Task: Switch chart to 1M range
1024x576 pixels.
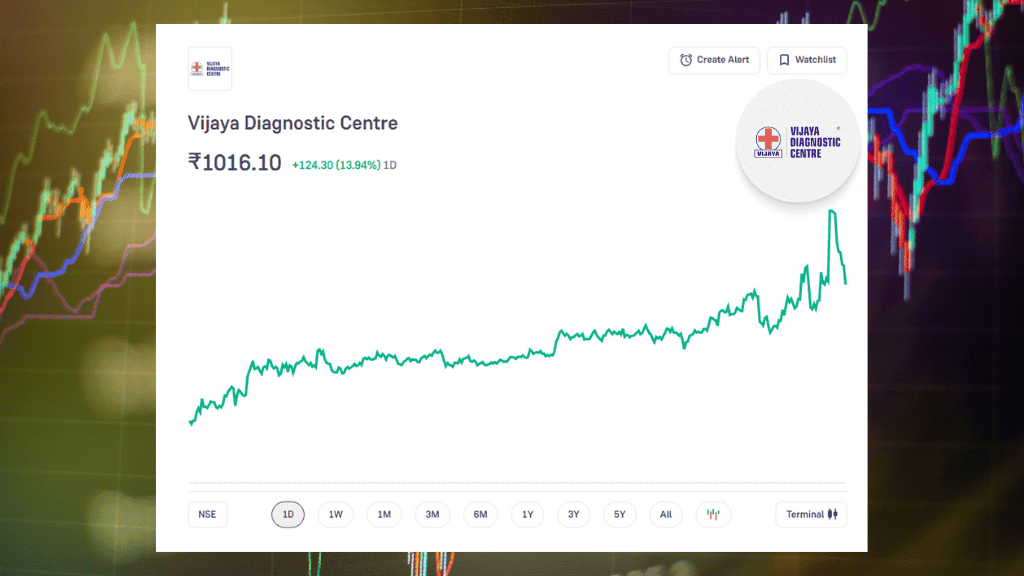Action: tap(384, 515)
